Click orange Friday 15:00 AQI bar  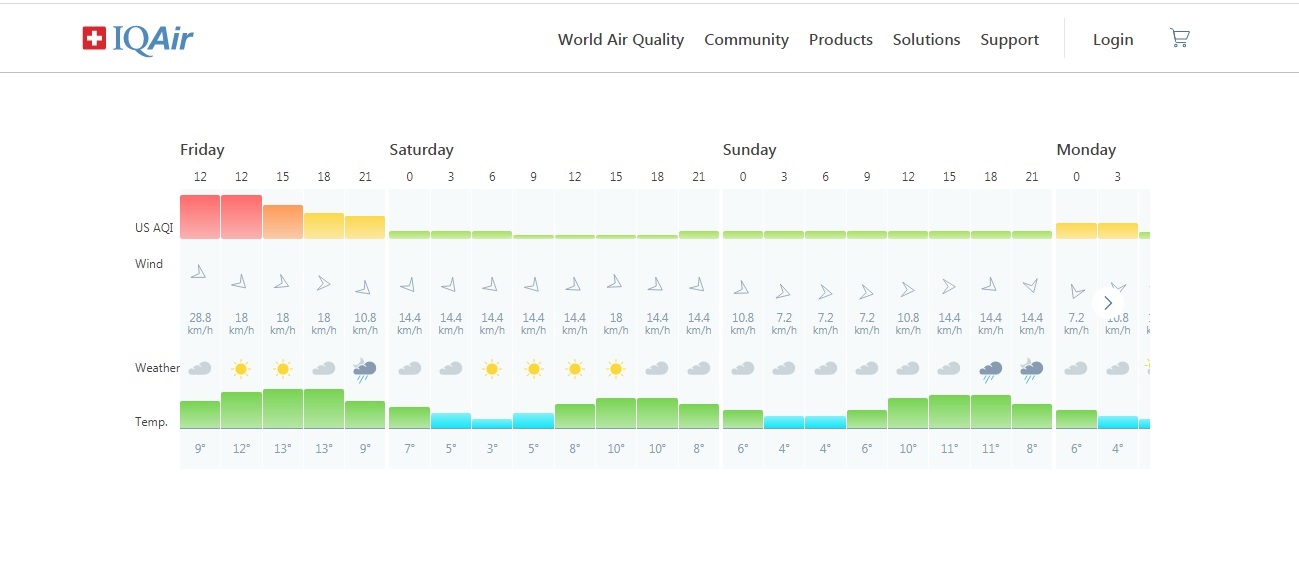pyautogui.click(x=283, y=222)
